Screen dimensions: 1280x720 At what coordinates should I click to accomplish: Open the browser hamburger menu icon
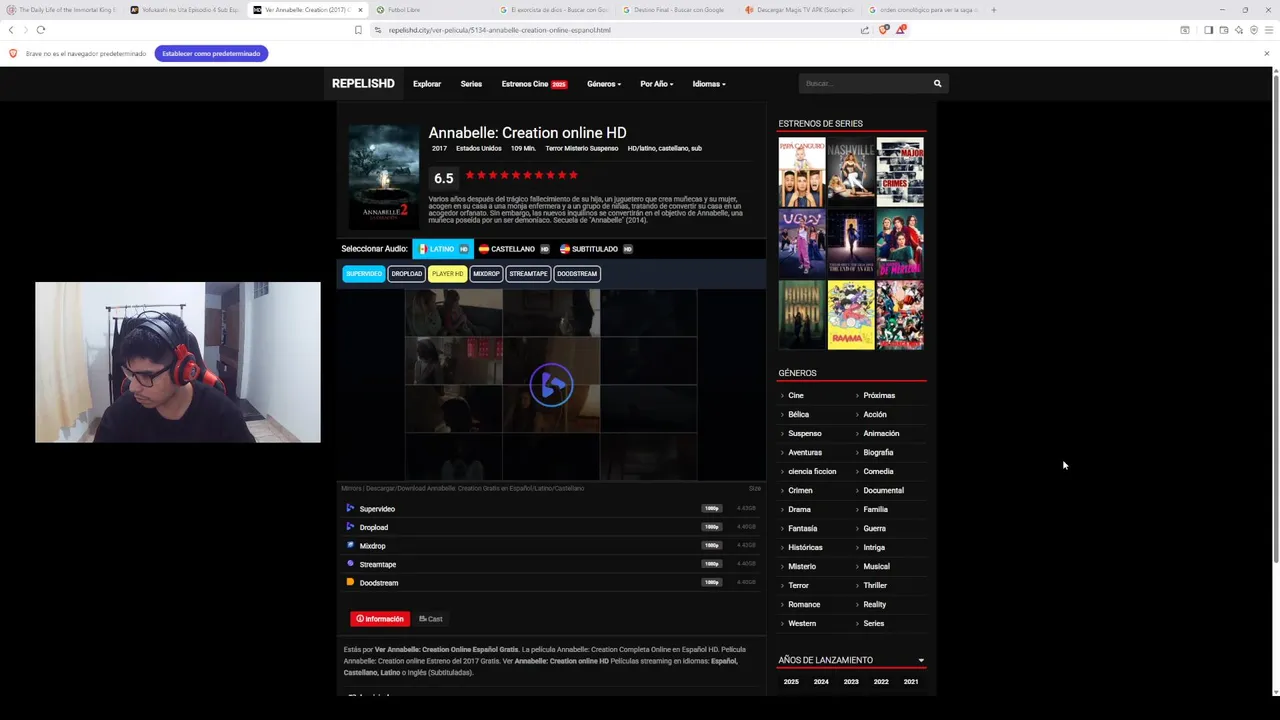[x=1269, y=30]
